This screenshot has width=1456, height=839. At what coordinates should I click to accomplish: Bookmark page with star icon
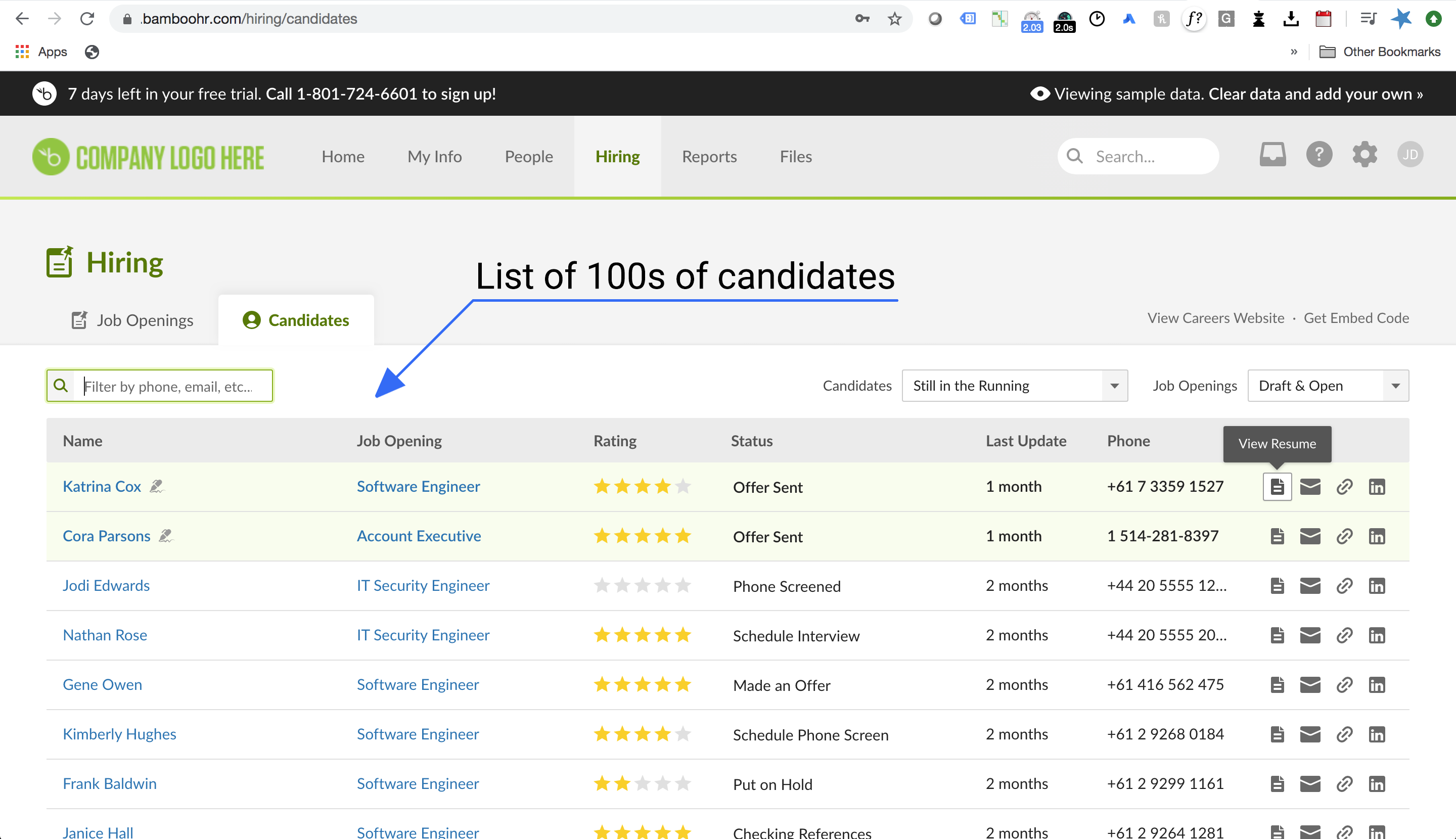pos(894,19)
